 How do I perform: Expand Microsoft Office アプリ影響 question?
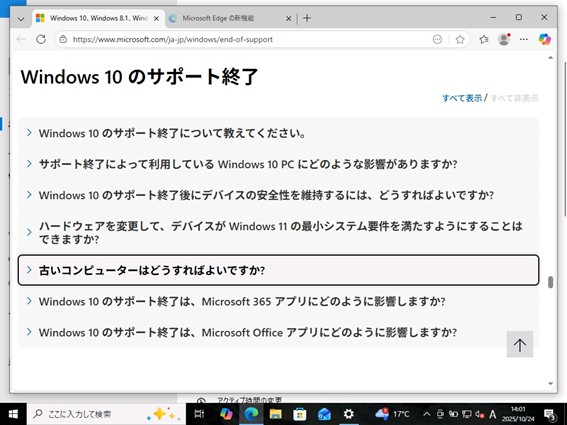point(278,332)
